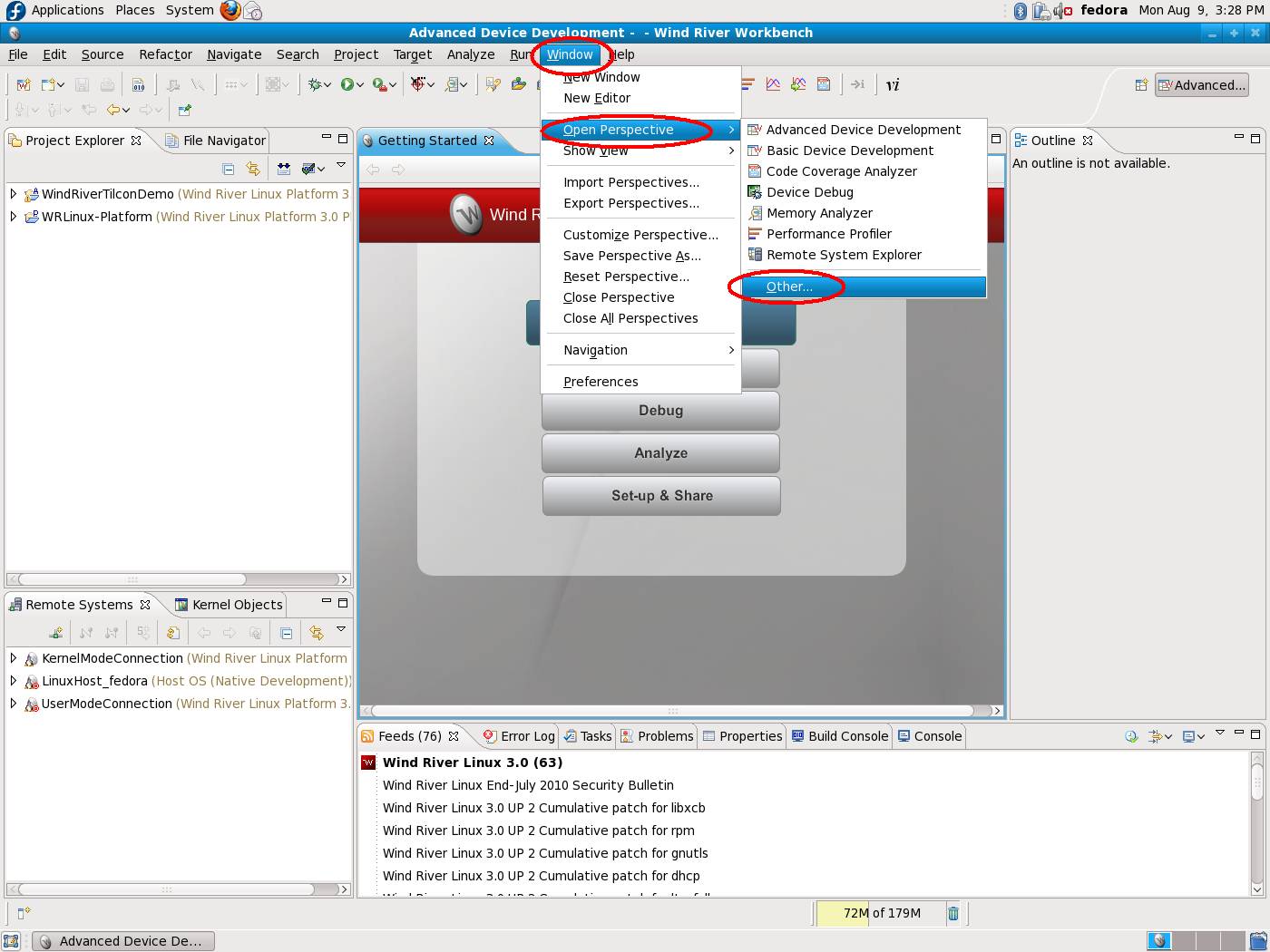Click the Open Perspective icon beside Advanced button

1141,85
